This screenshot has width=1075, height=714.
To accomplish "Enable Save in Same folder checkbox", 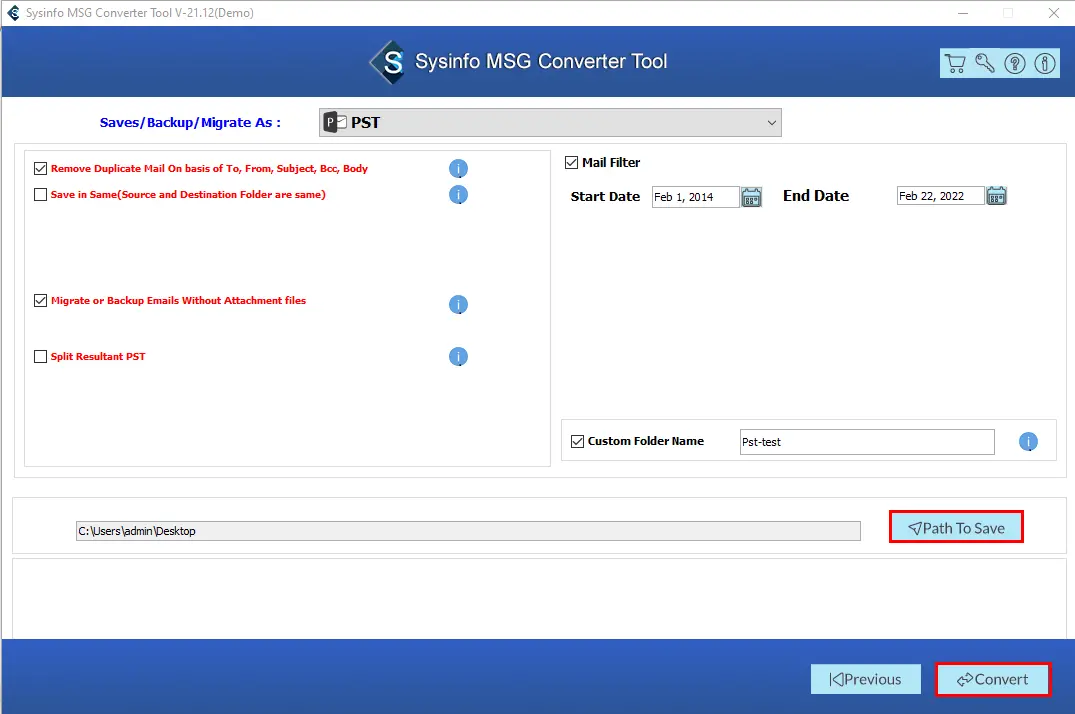I will (x=41, y=195).
